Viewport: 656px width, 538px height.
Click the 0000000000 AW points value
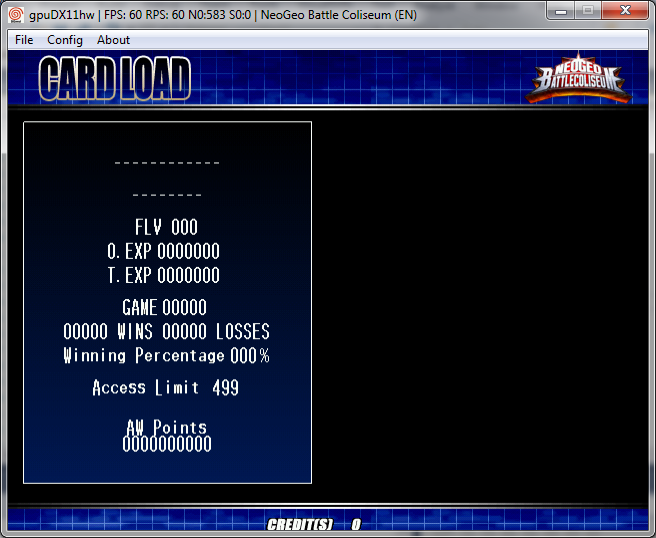(167, 444)
